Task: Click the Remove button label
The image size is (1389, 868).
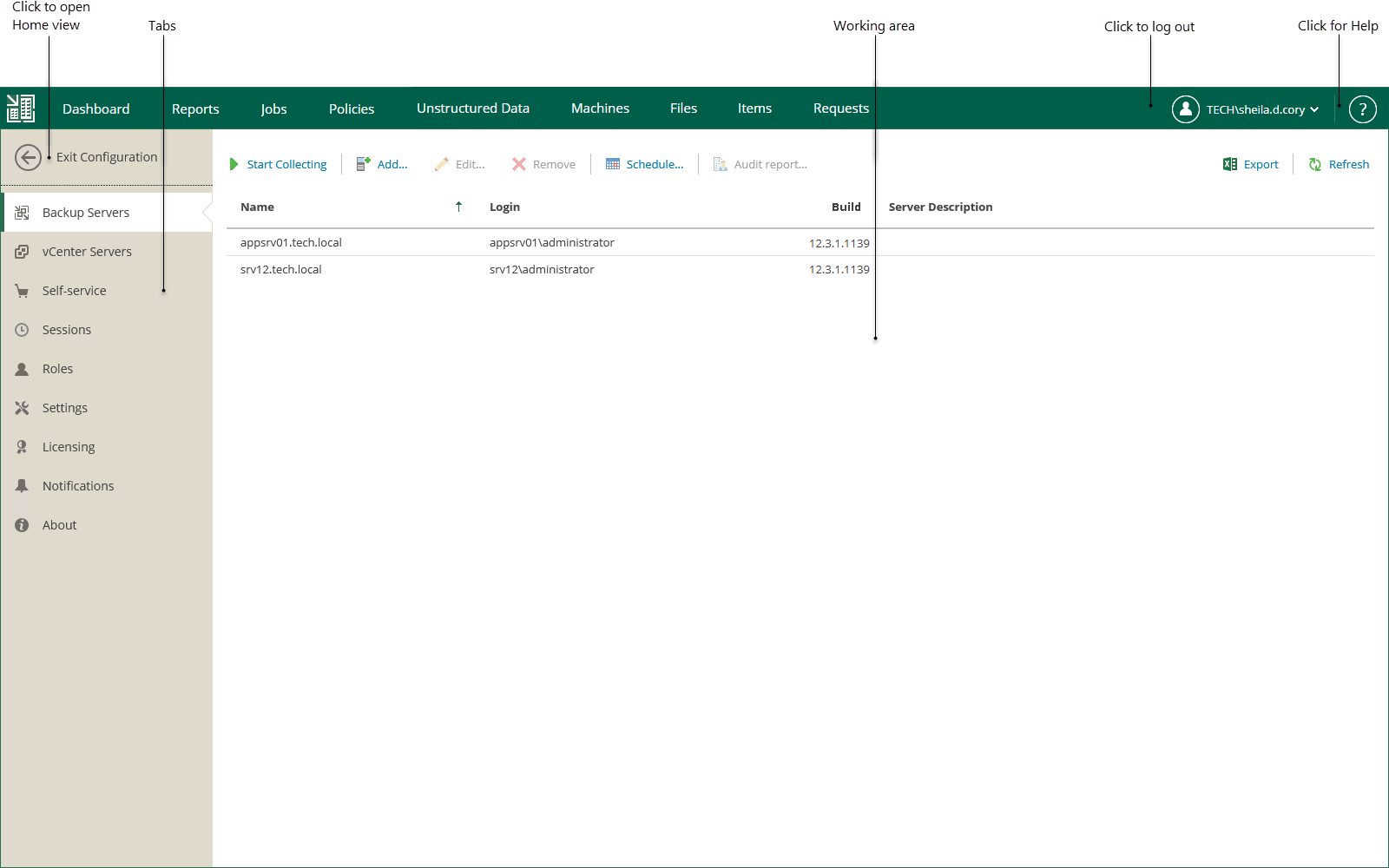Action: pyautogui.click(x=555, y=164)
